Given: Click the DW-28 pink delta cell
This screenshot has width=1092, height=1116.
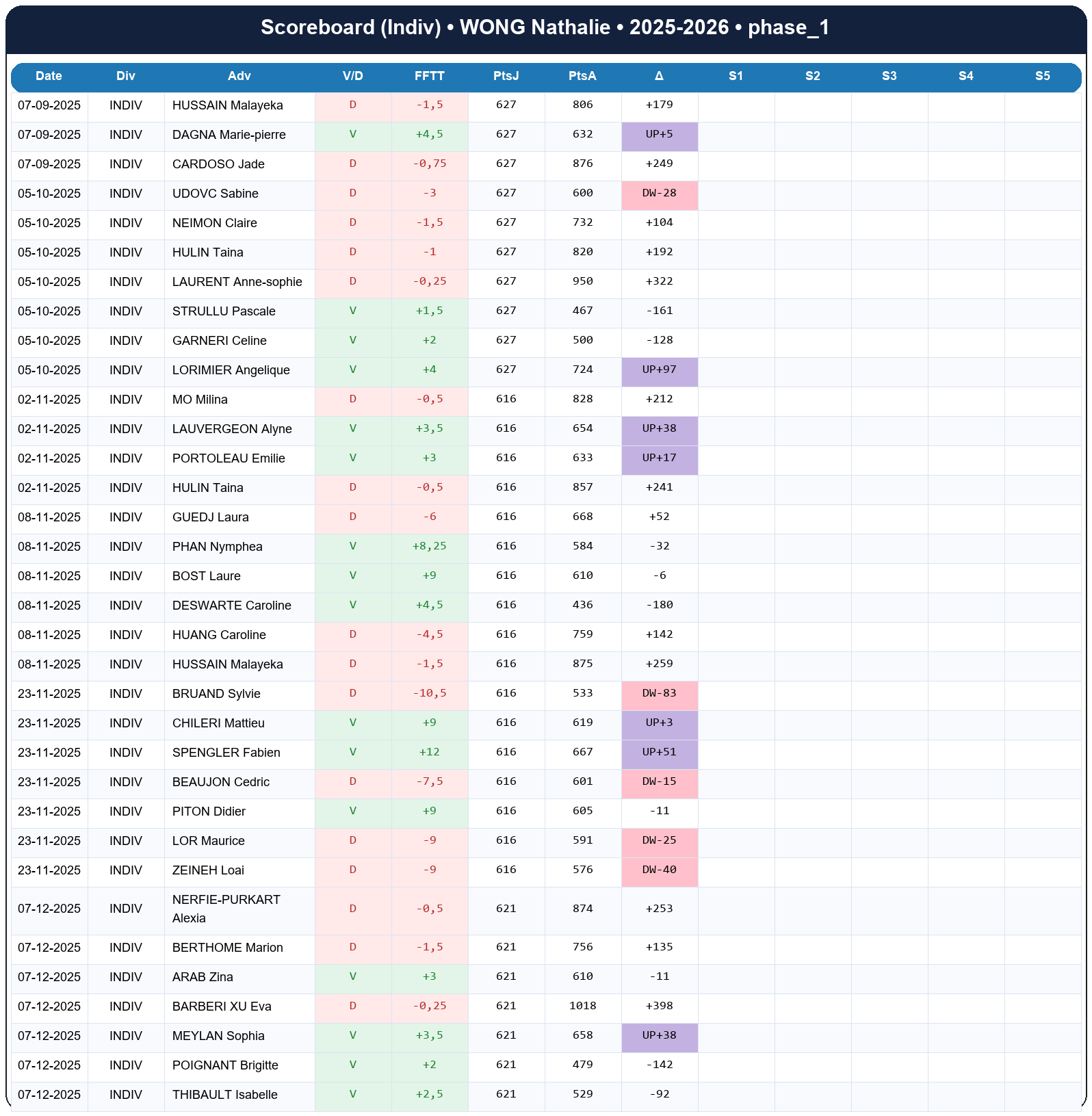Looking at the screenshot, I should point(659,194).
